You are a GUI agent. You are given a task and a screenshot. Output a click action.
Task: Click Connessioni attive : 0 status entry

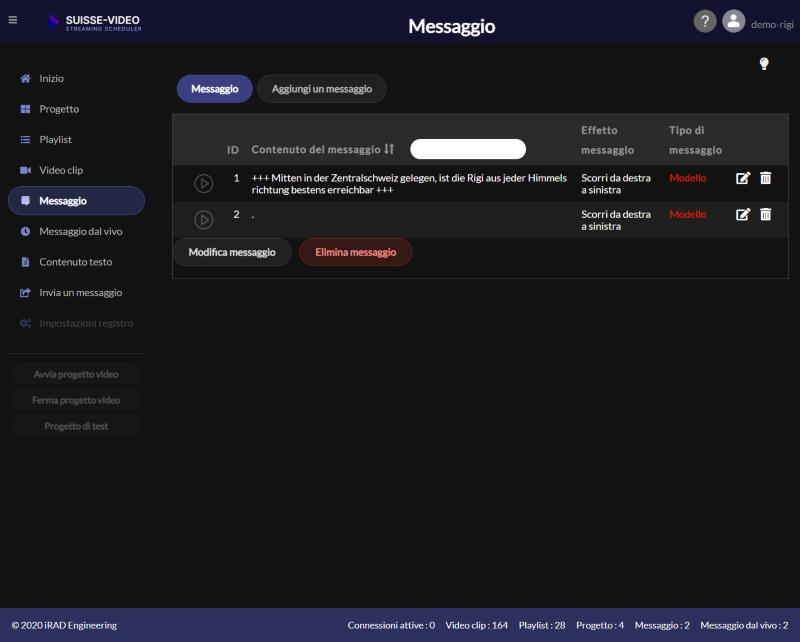click(x=391, y=625)
